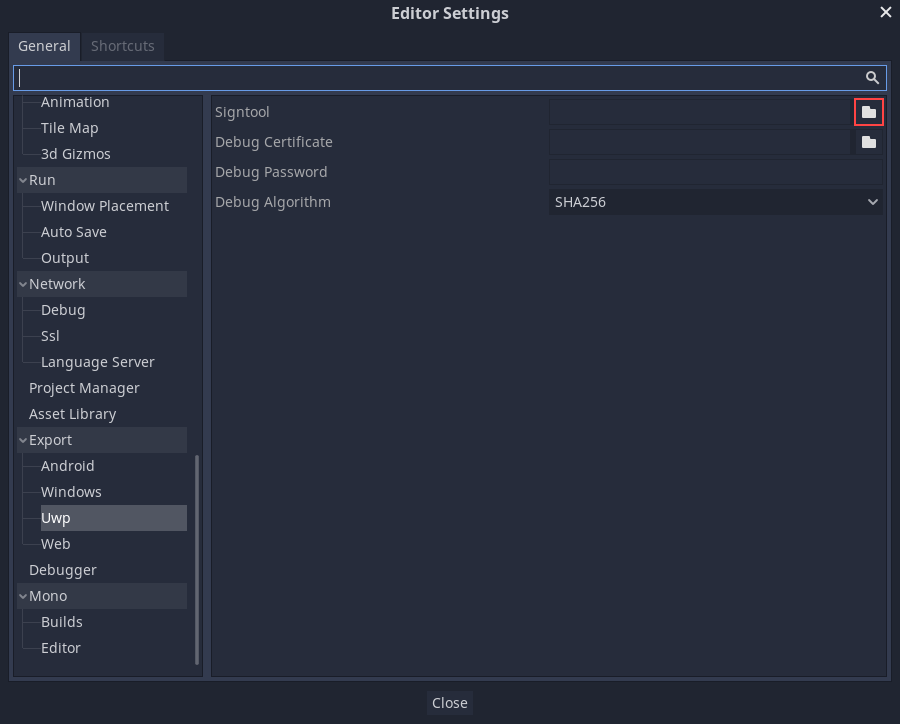The height and width of the screenshot is (724, 900).
Task: Open the folder picker for Signtool
Action: (x=867, y=111)
